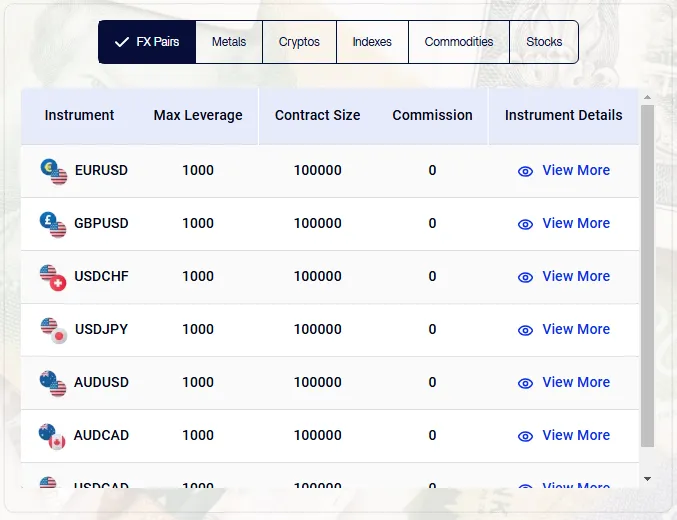Click View More for AUDCAD
The width and height of the screenshot is (677, 520).
[x=575, y=435]
